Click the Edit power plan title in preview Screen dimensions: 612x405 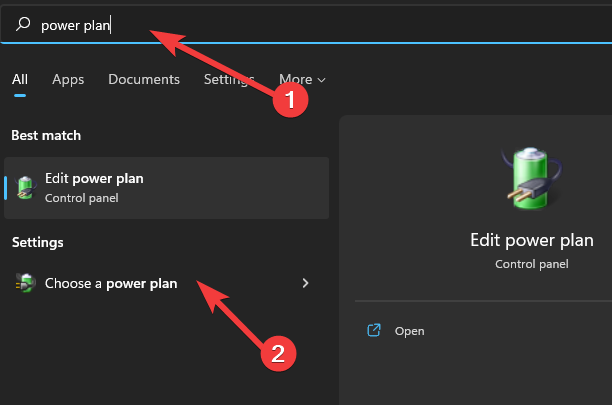(x=532, y=240)
